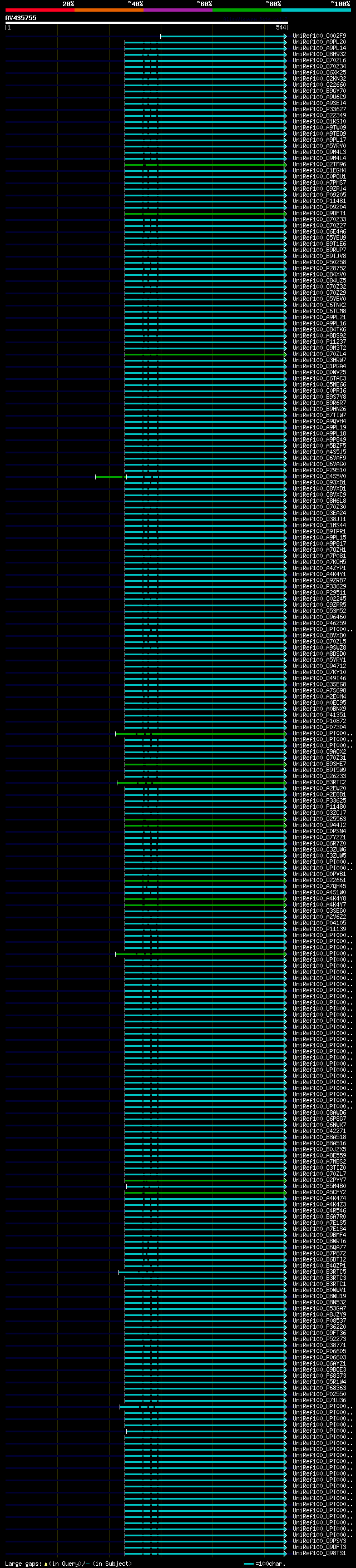356x1568 pixels.
Task: Select the UniRef100_P11481 label
Action: (319, 201)
